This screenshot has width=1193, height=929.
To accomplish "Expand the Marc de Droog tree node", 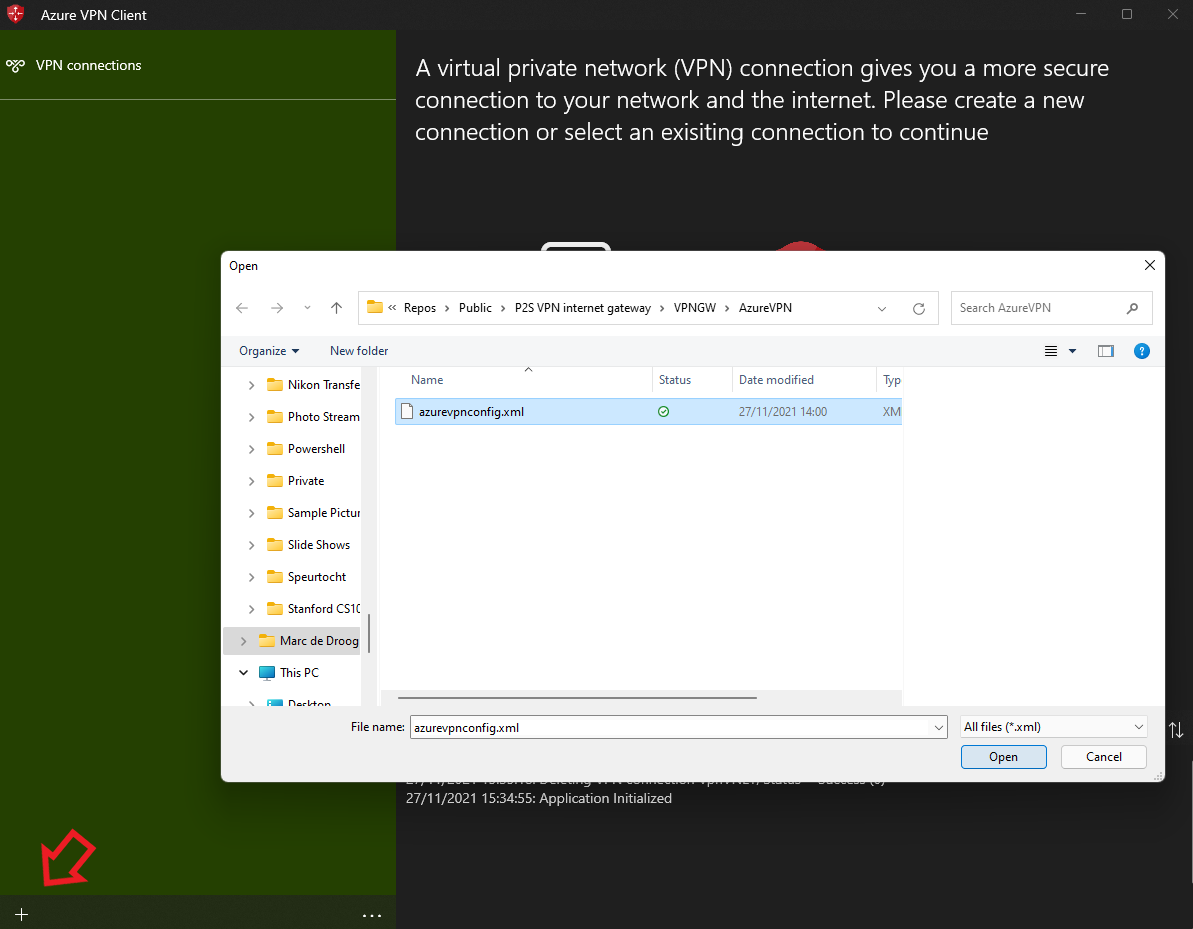I will 243,641.
